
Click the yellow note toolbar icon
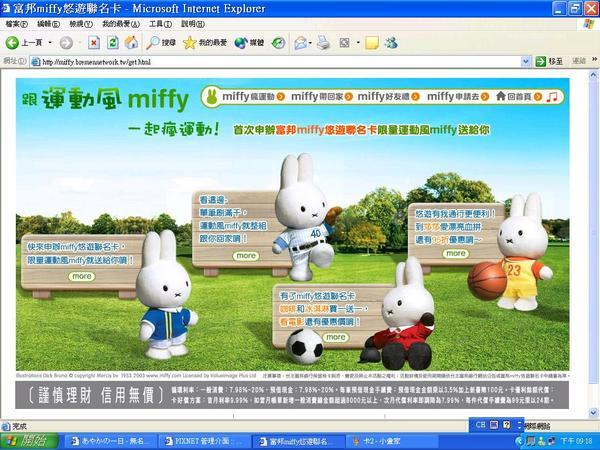[x=372, y=42]
